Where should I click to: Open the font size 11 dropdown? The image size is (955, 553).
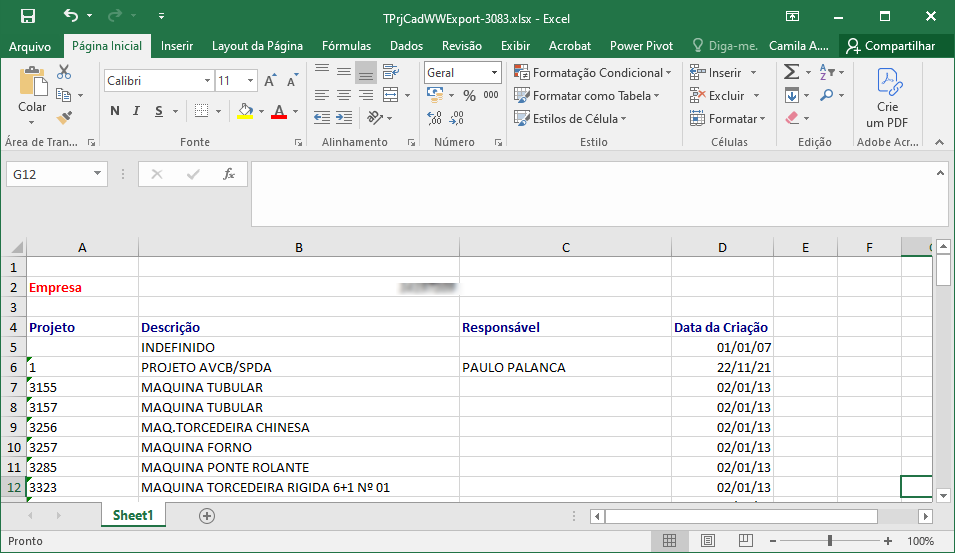tap(250, 80)
